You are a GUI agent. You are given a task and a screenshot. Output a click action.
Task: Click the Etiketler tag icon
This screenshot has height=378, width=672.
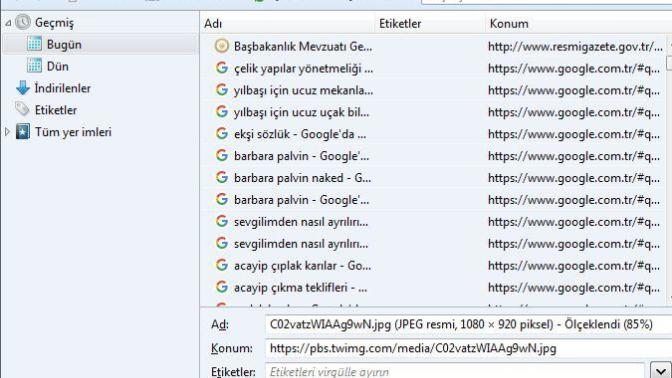pyautogui.click(x=22, y=109)
